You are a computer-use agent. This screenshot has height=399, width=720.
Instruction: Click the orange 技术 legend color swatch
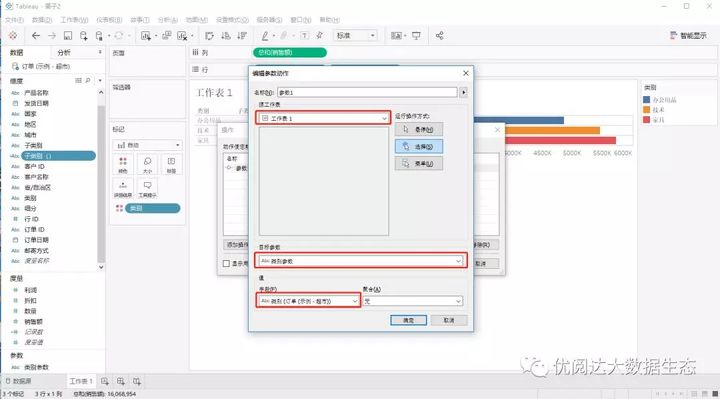(x=647, y=110)
